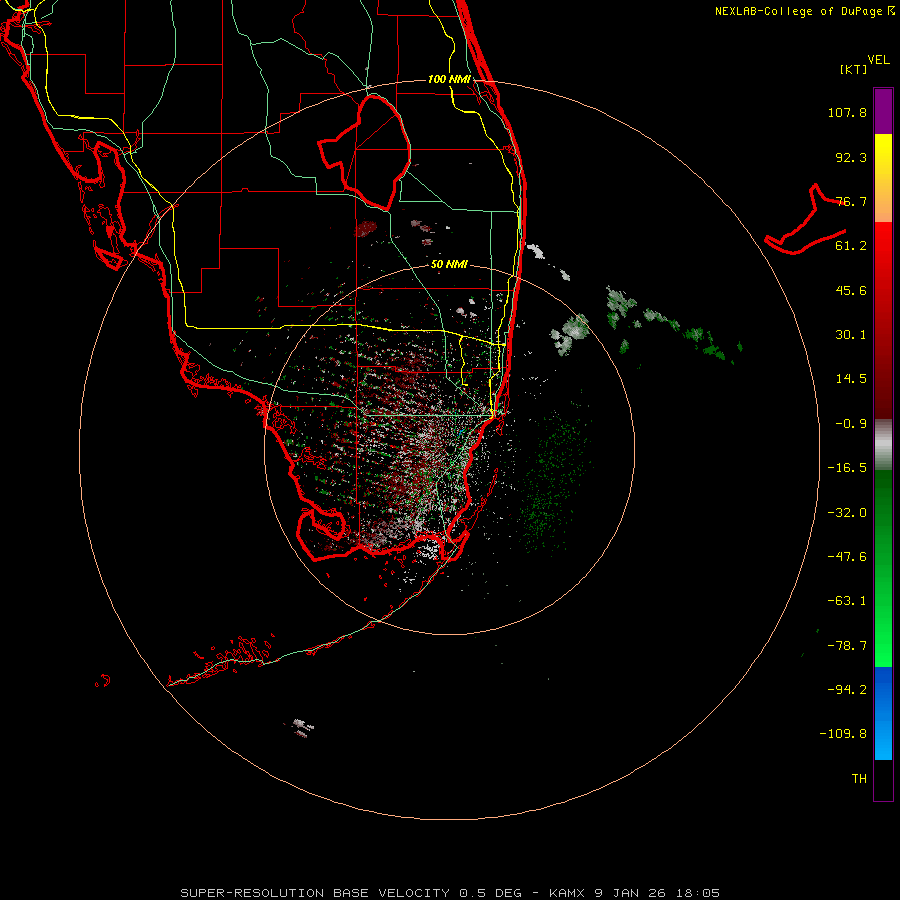Pick the purple segment of the color bar
Viewport: 900px width, 900px height.
click(x=883, y=111)
